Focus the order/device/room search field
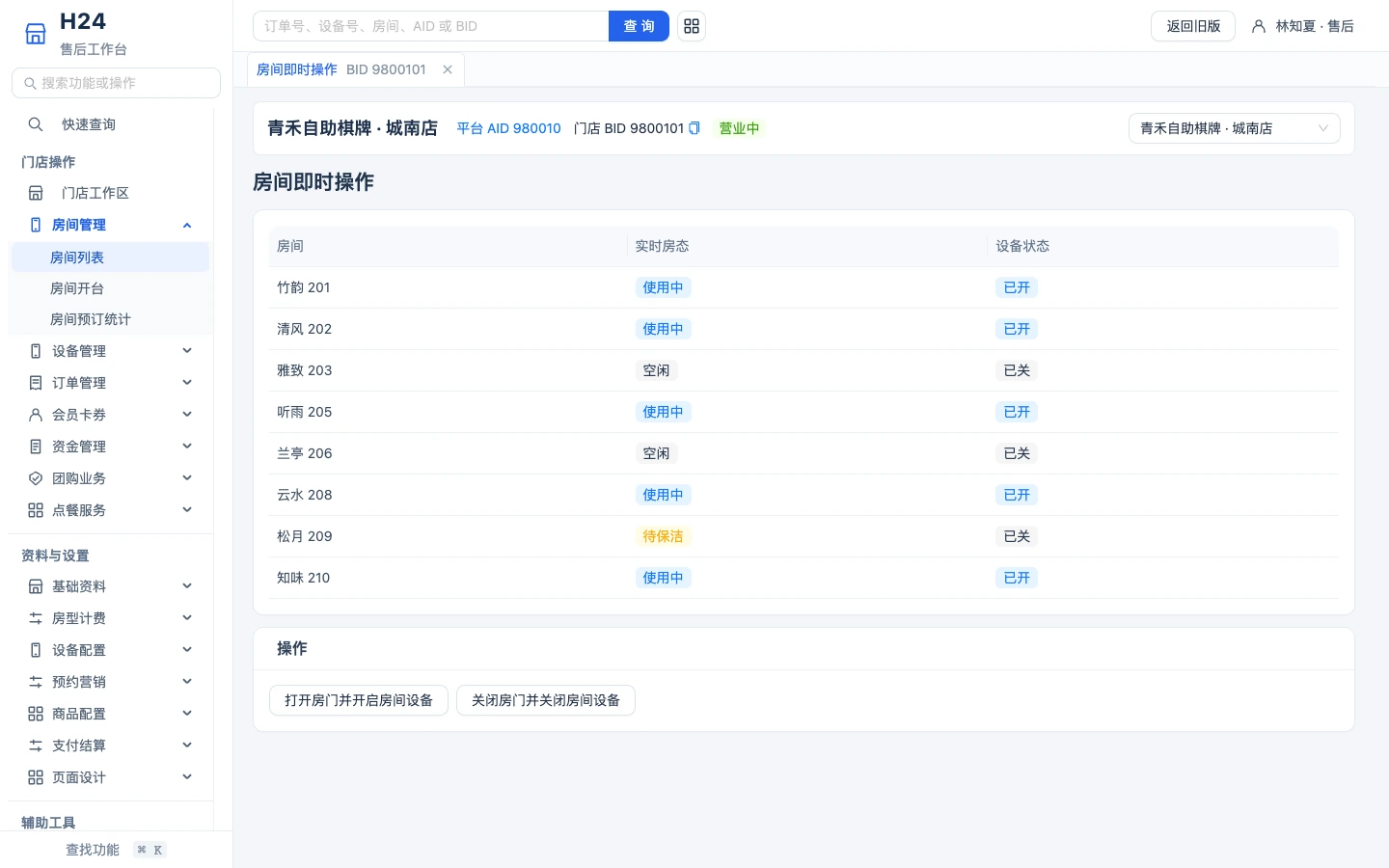 [431, 26]
